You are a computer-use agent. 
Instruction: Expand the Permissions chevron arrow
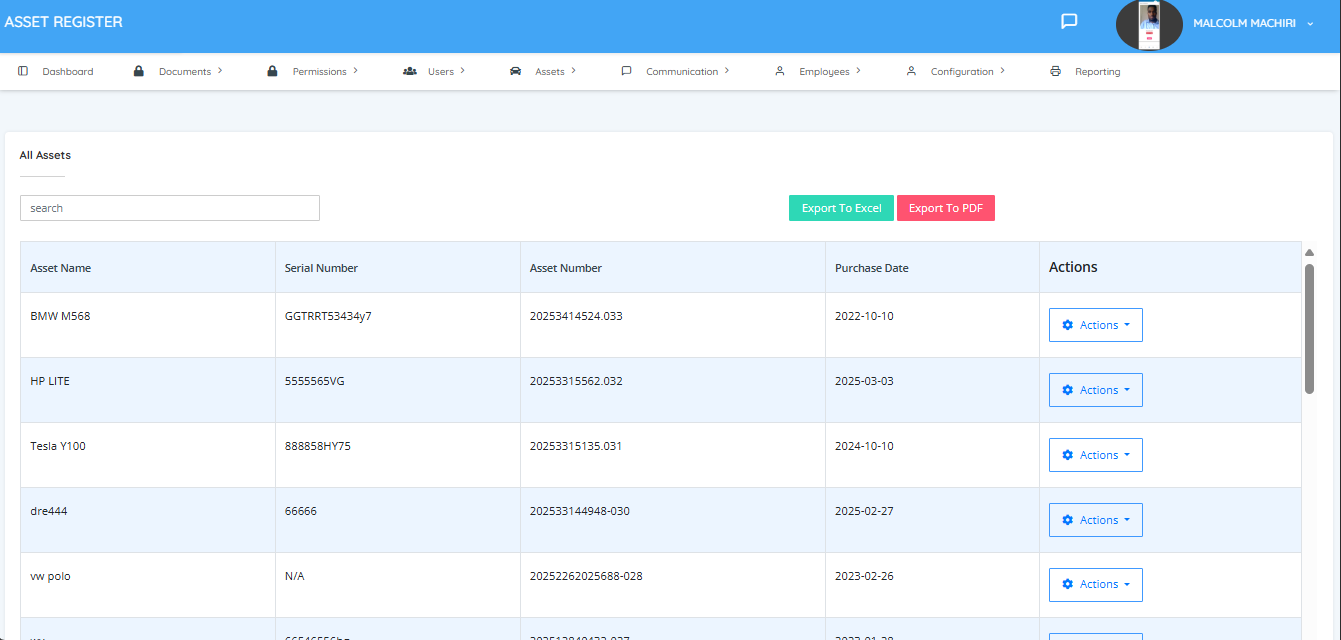click(x=355, y=71)
